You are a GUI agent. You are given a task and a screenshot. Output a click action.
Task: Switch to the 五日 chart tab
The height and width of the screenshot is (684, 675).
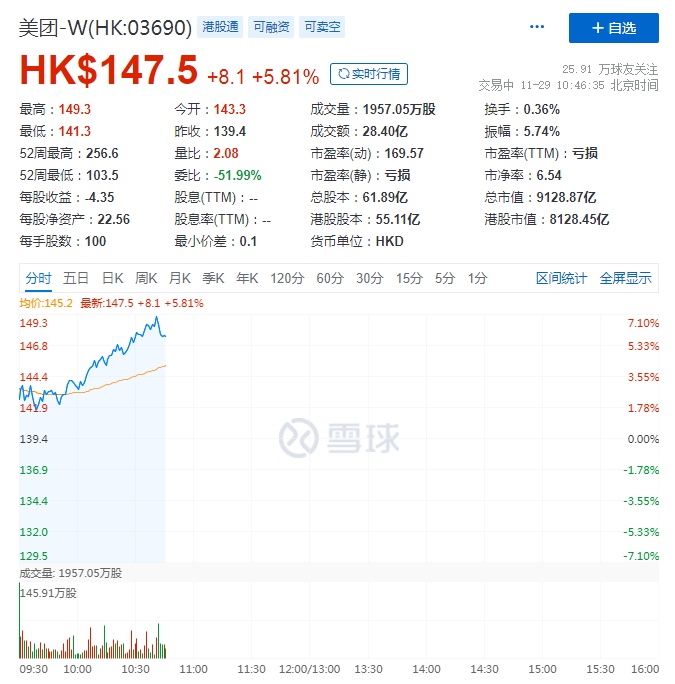click(76, 278)
